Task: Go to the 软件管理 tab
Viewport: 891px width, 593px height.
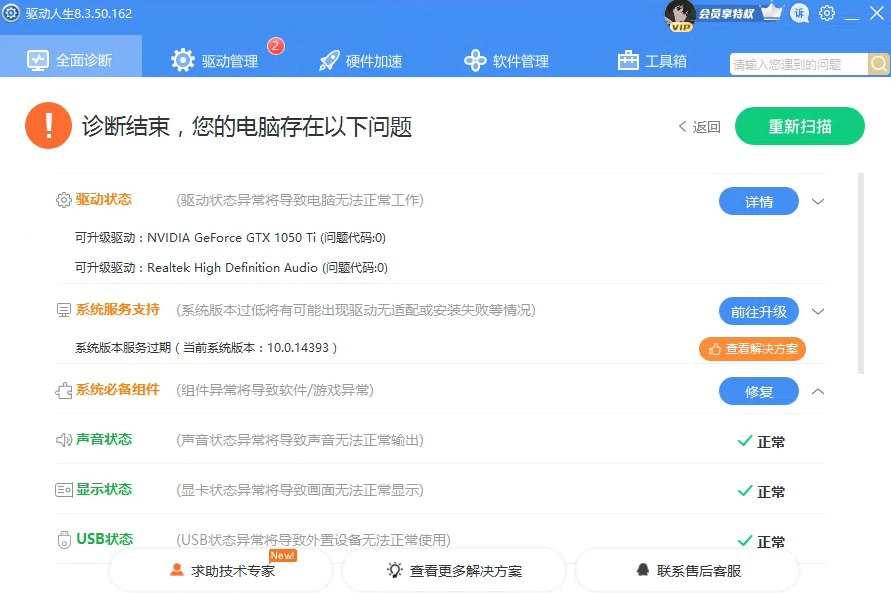Action: tap(506, 60)
